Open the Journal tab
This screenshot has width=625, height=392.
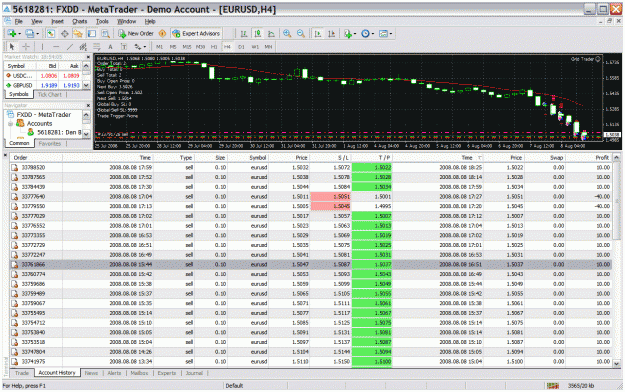tap(194, 373)
